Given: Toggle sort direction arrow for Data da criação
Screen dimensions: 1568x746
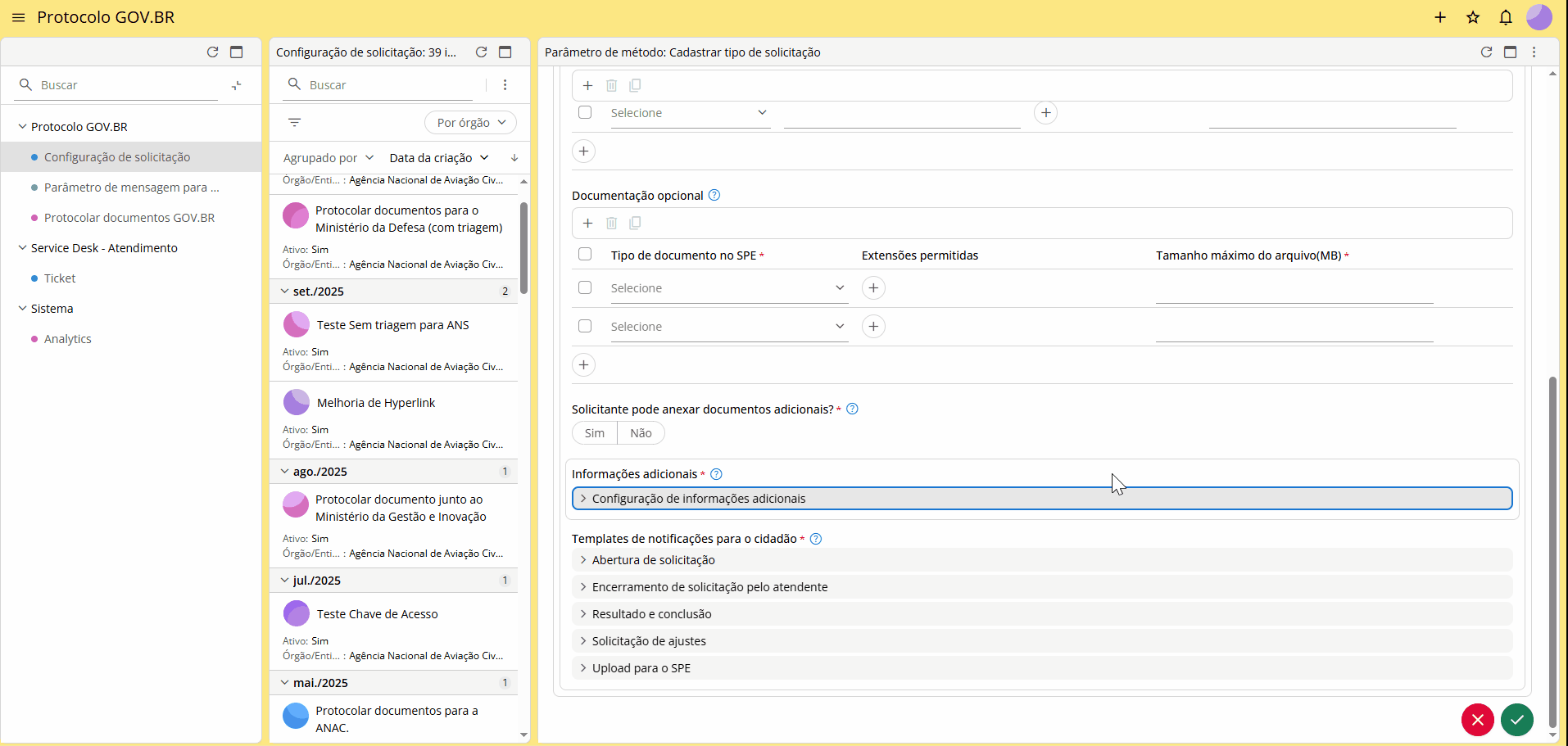Looking at the screenshot, I should click(514, 157).
